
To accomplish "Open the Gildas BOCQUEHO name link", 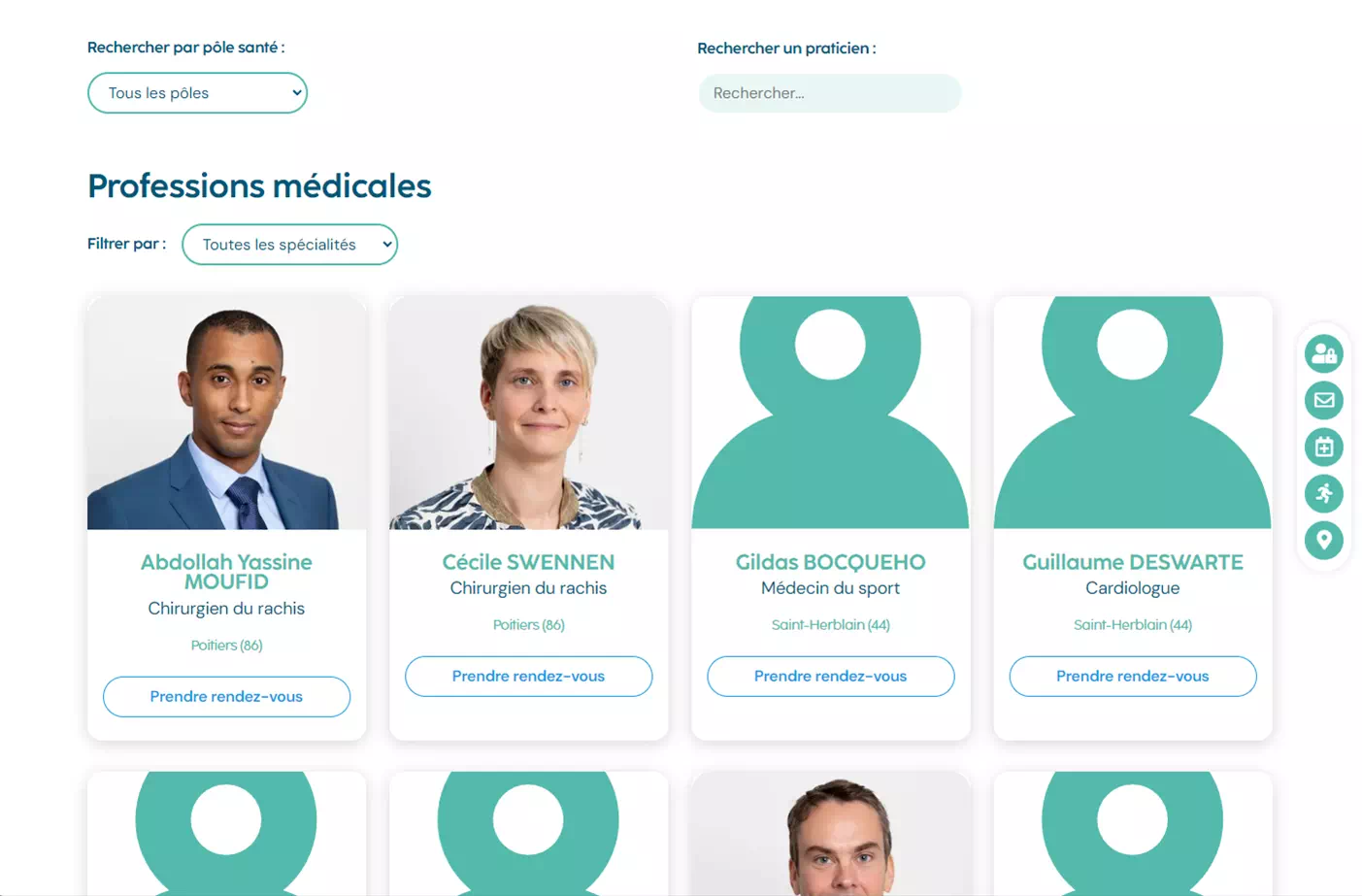I will click(830, 562).
